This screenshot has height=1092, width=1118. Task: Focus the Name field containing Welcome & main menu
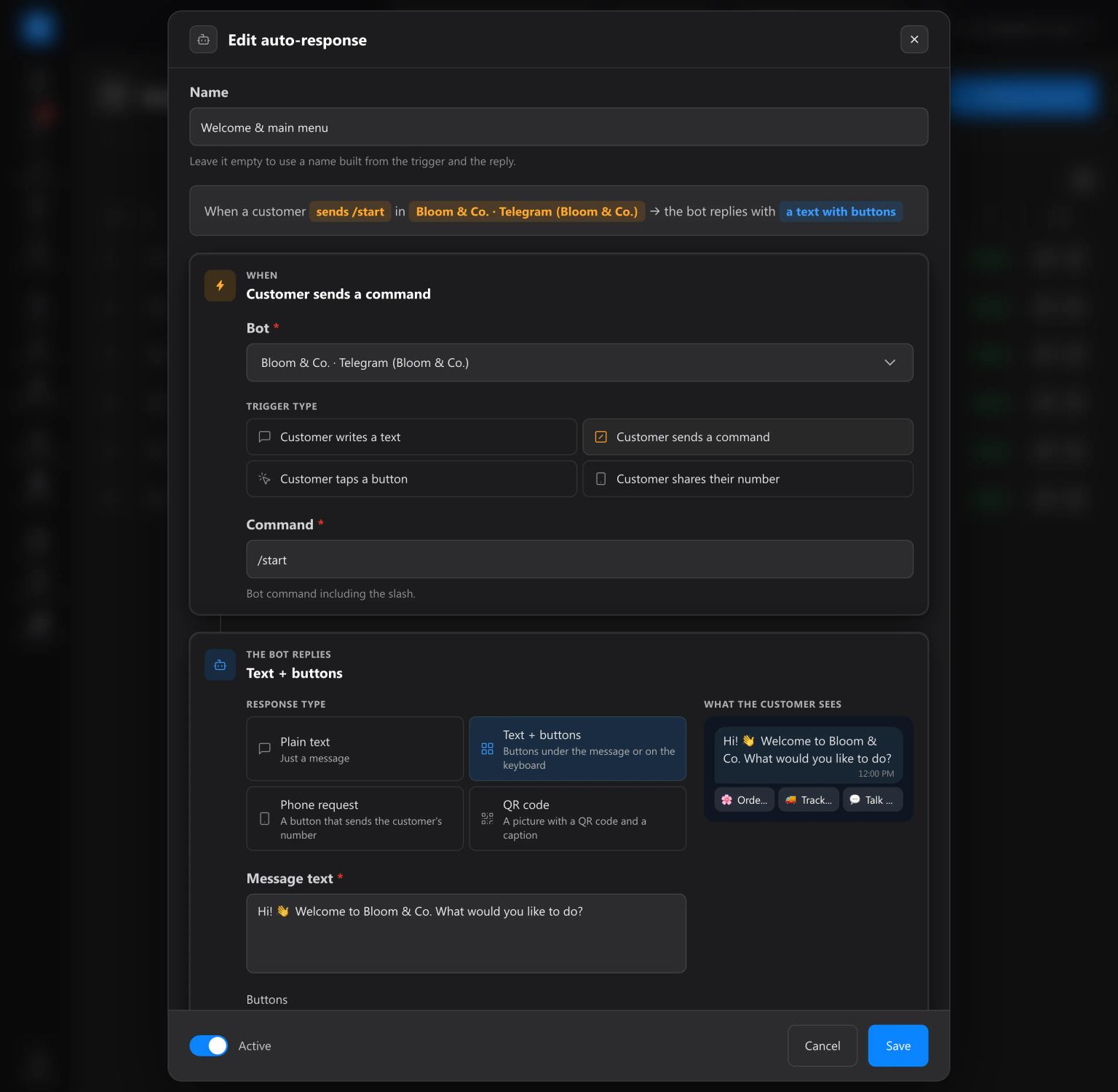(558, 127)
